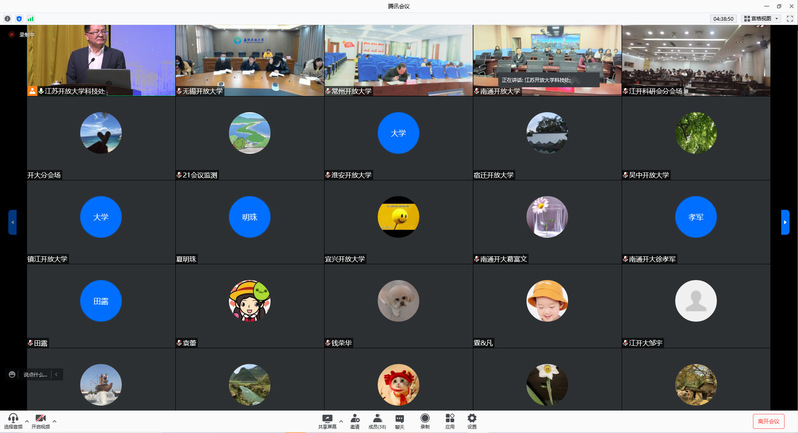Go to previous page of participants
The height and width of the screenshot is (433, 798).
tap(12, 222)
